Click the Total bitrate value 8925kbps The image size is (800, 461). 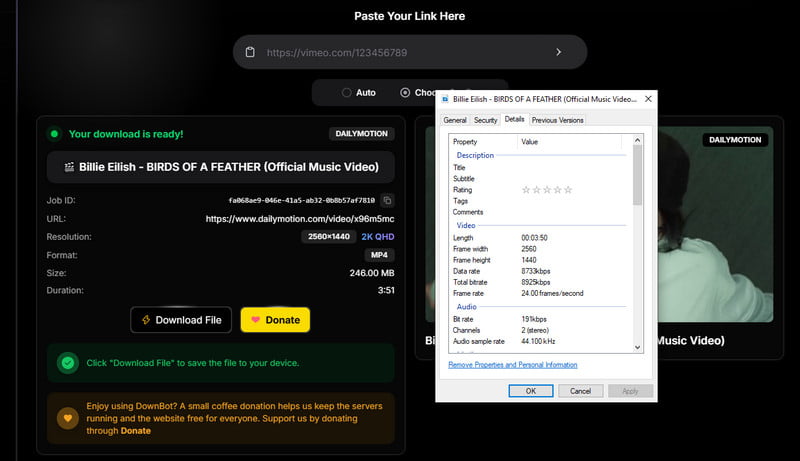[x=536, y=283]
